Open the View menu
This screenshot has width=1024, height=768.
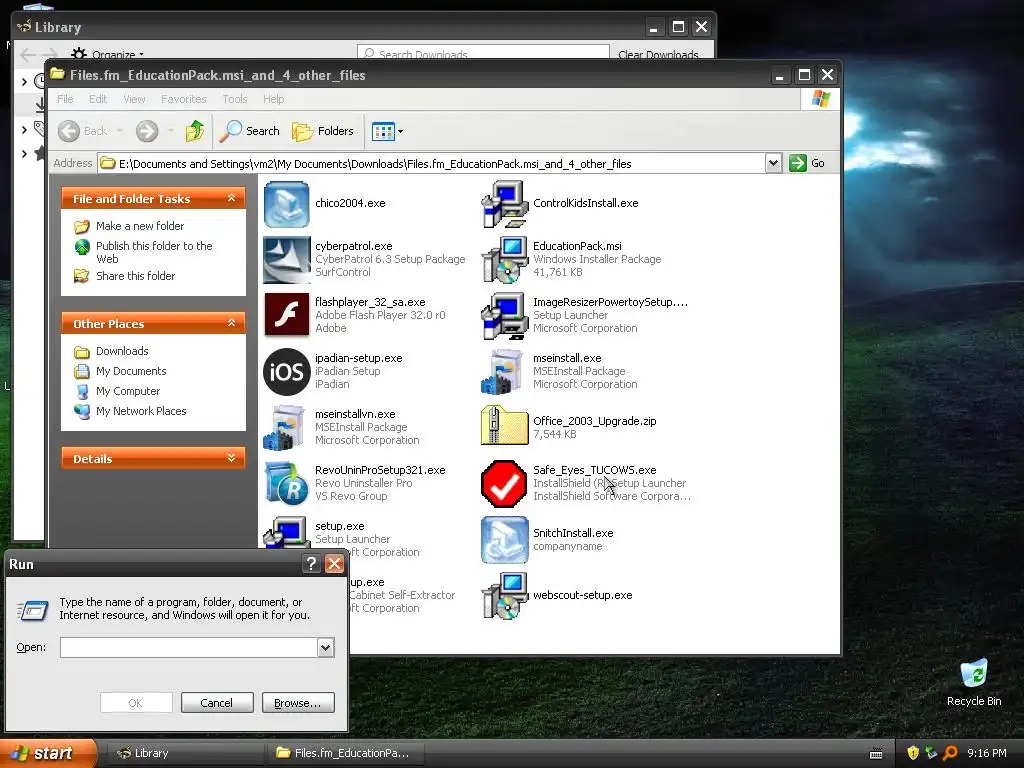click(x=135, y=99)
